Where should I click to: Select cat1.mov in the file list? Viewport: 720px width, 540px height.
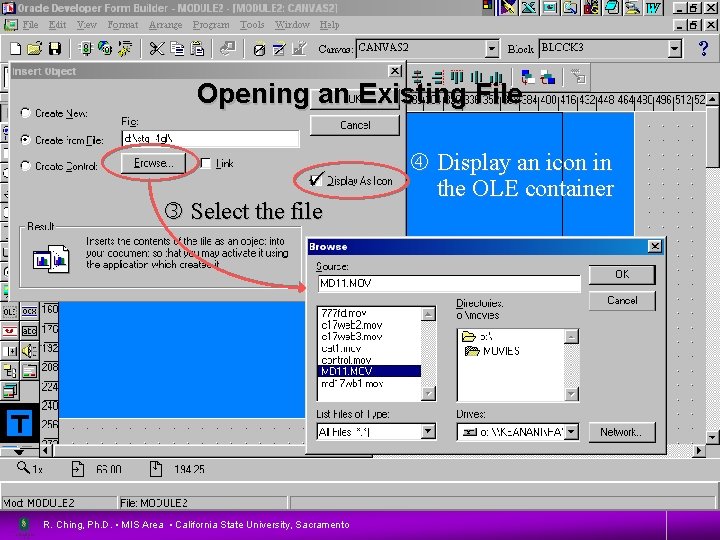(369, 348)
